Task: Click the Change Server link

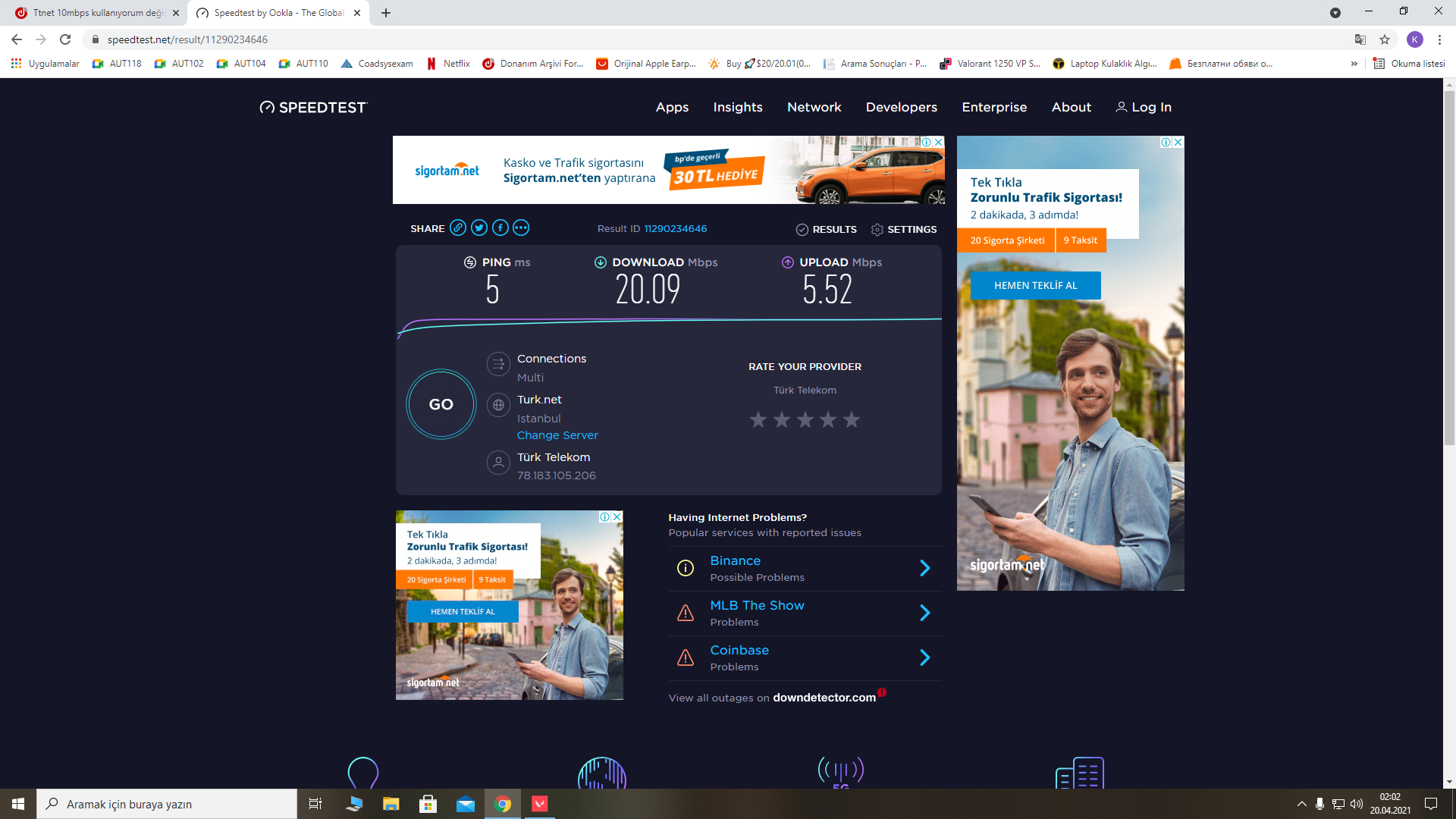Action: (557, 435)
